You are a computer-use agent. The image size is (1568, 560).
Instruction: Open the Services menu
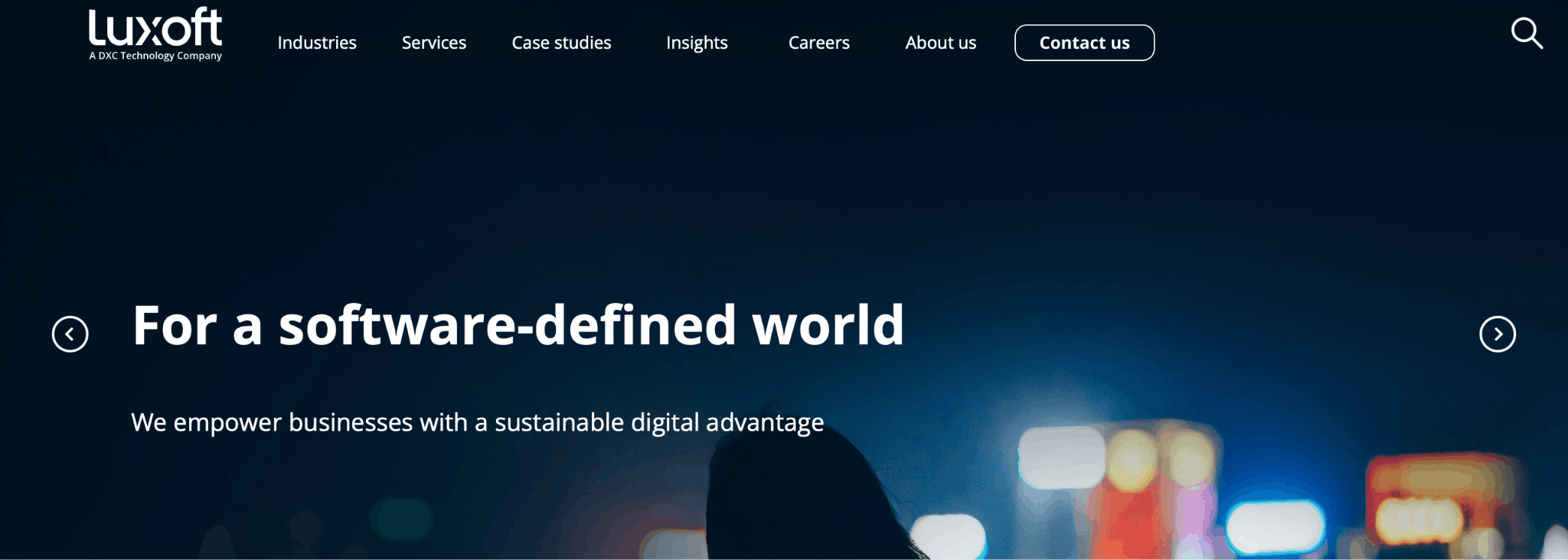coord(434,43)
